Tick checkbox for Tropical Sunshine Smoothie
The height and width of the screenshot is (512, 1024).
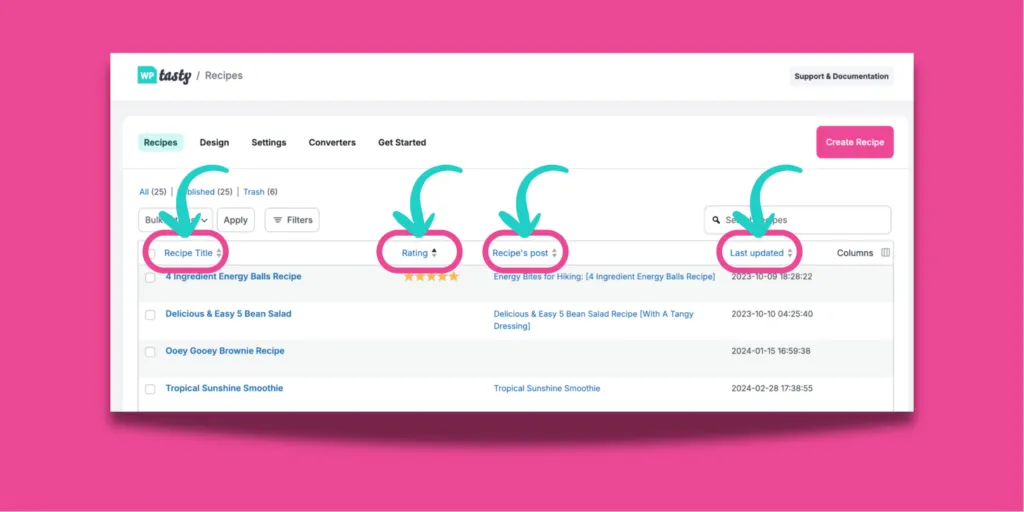150,389
